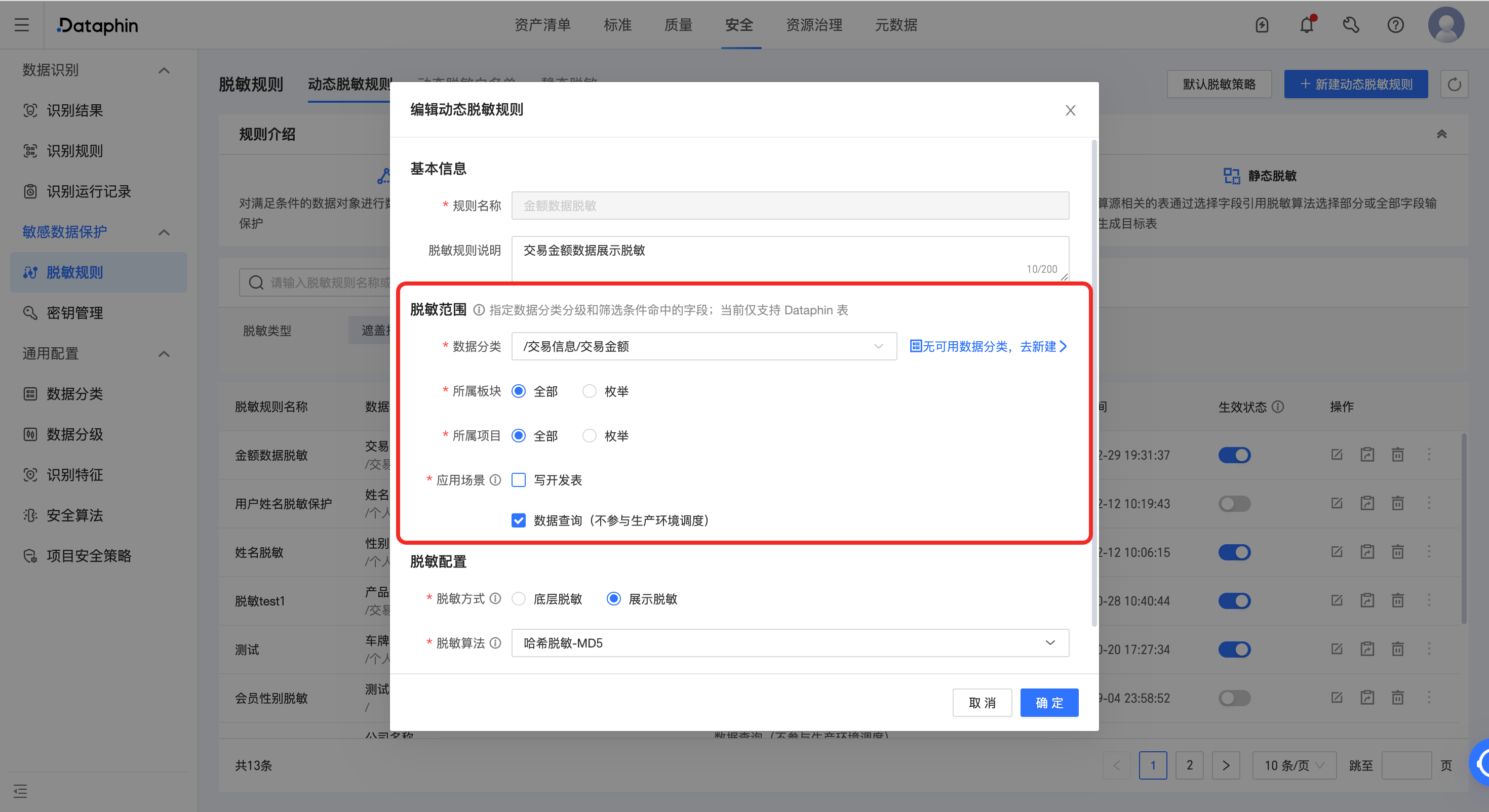The height and width of the screenshot is (812, 1489).
Task: Open 密钥管理 in the sidebar
Action: click(74, 313)
